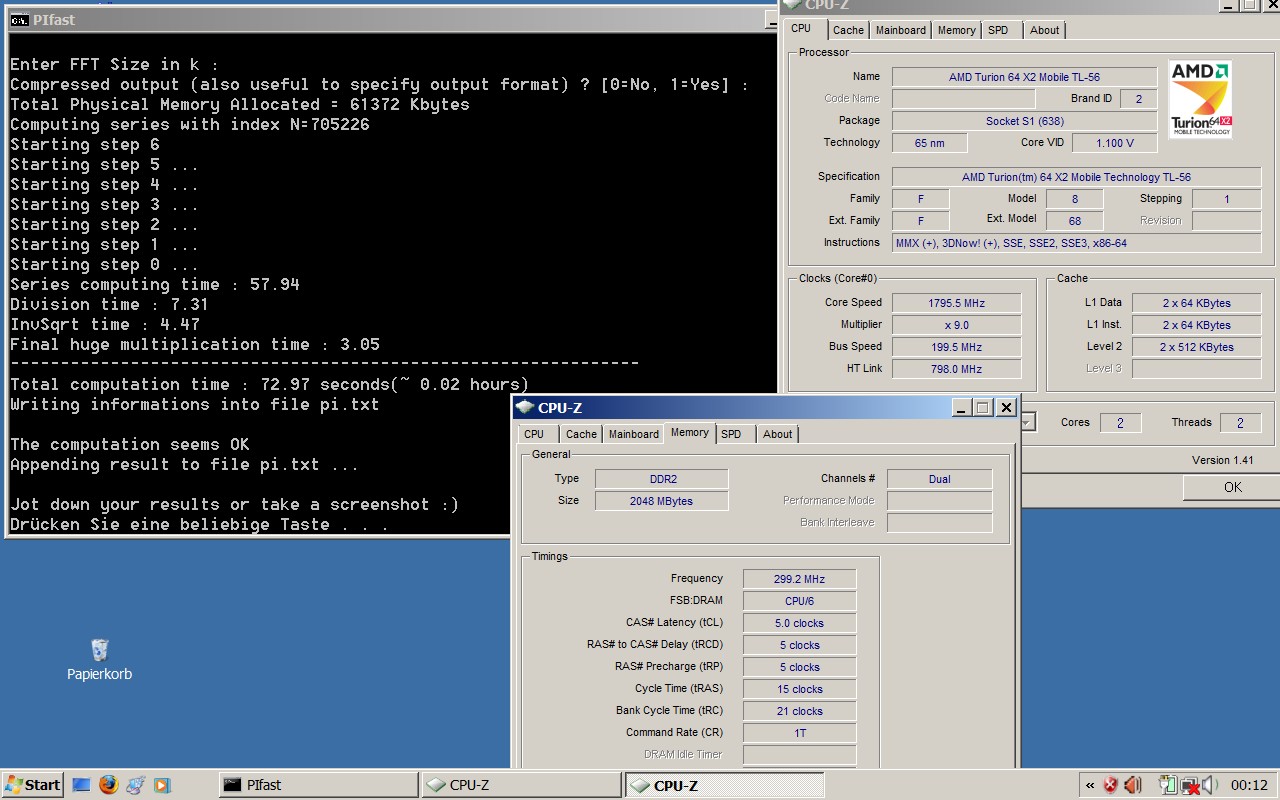Open processor selection dropdown arrow
This screenshot has width=1280, height=800.
[x=1027, y=423]
